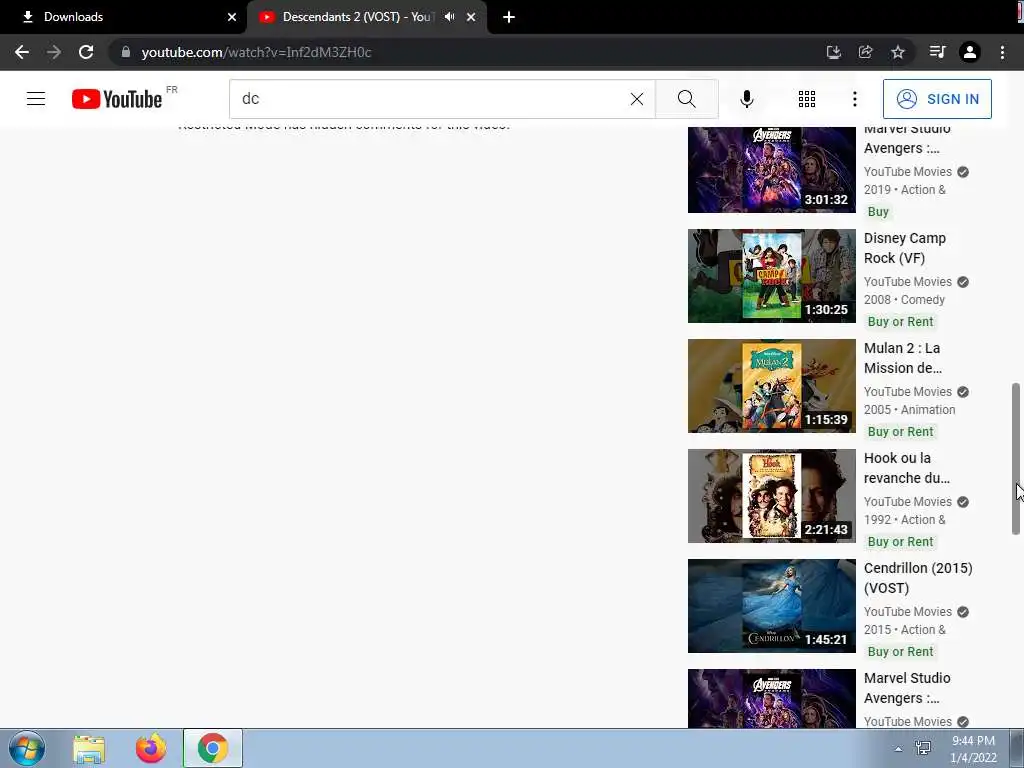Open Hook movie thumbnail
This screenshot has width=1024, height=768.
(x=771, y=496)
